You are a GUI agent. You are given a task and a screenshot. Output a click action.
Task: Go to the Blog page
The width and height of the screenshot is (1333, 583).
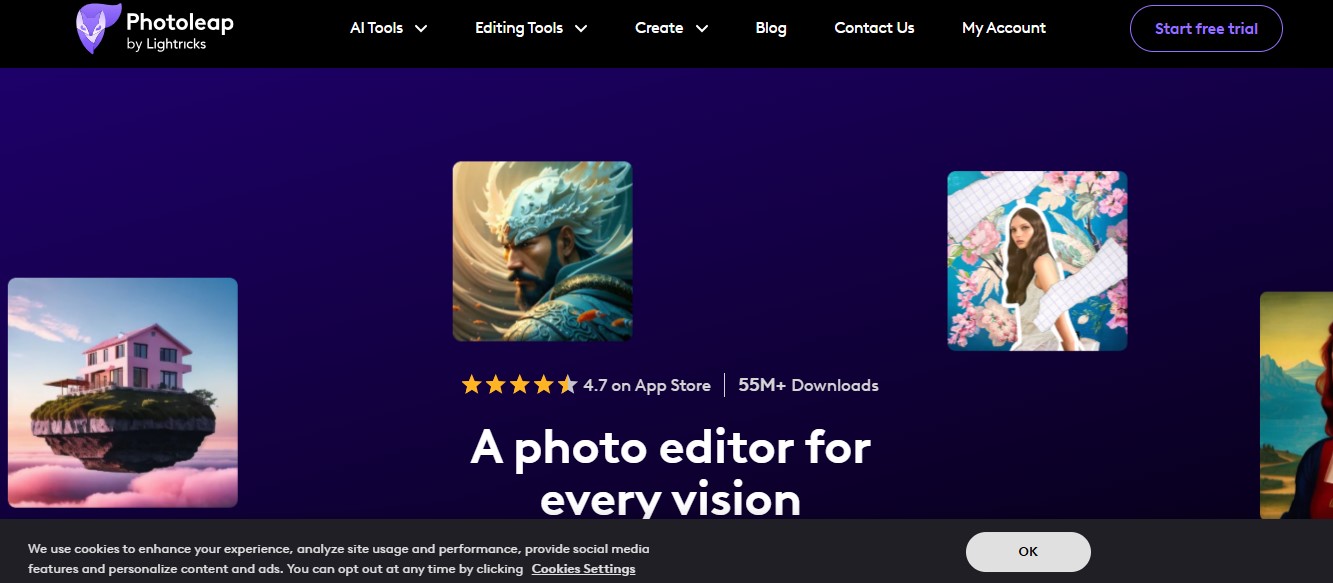pyautogui.click(x=771, y=28)
